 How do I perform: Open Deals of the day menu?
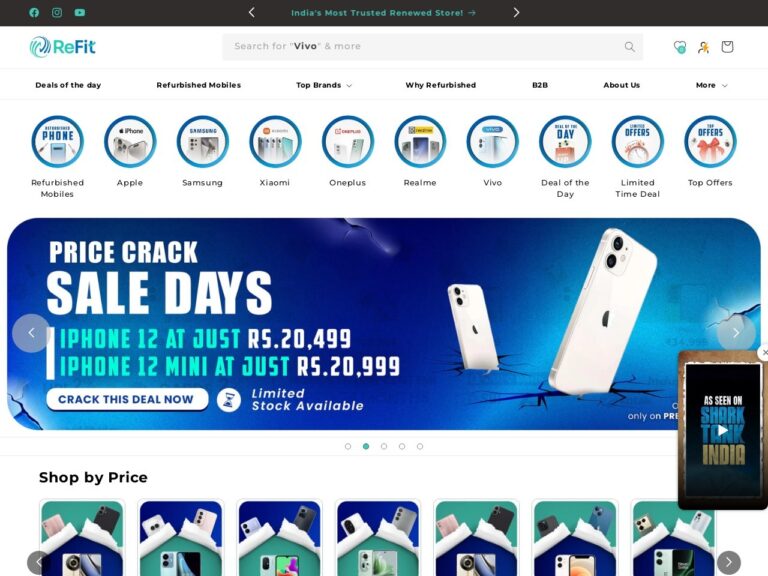click(x=68, y=85)
